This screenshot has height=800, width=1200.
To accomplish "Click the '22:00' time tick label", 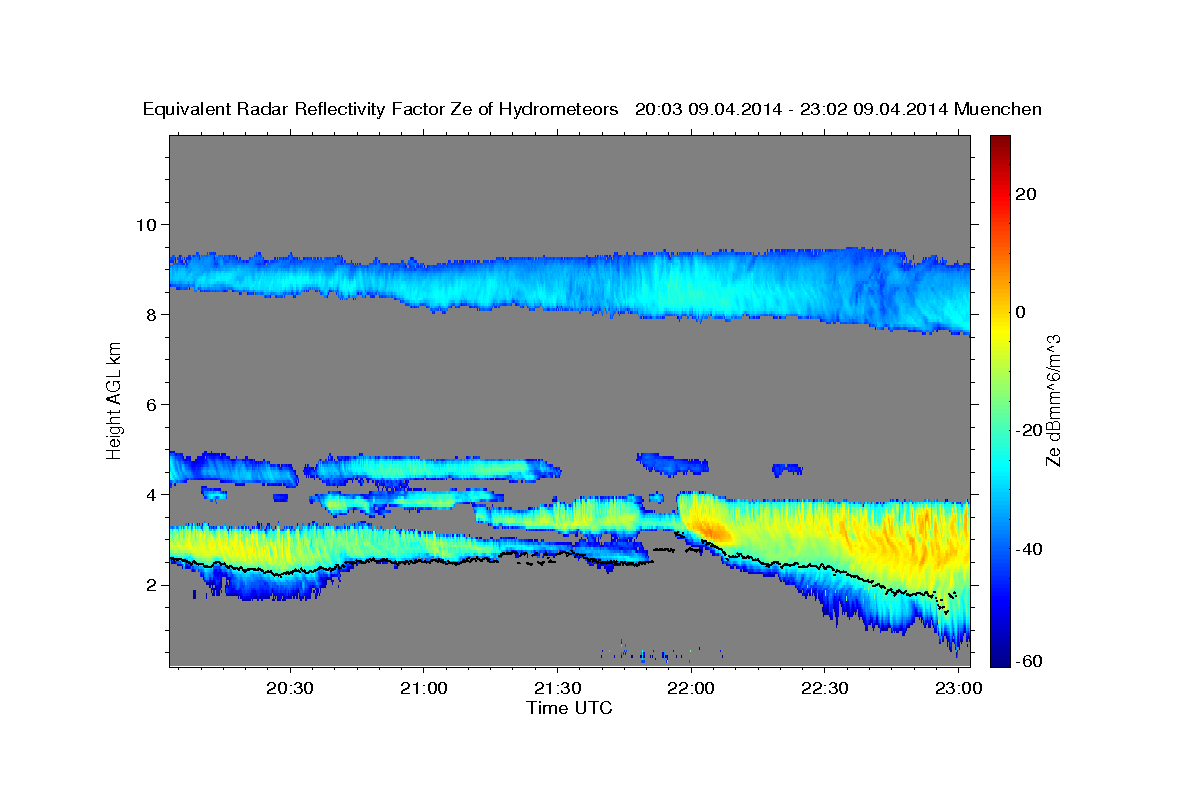I will point(690,689).
